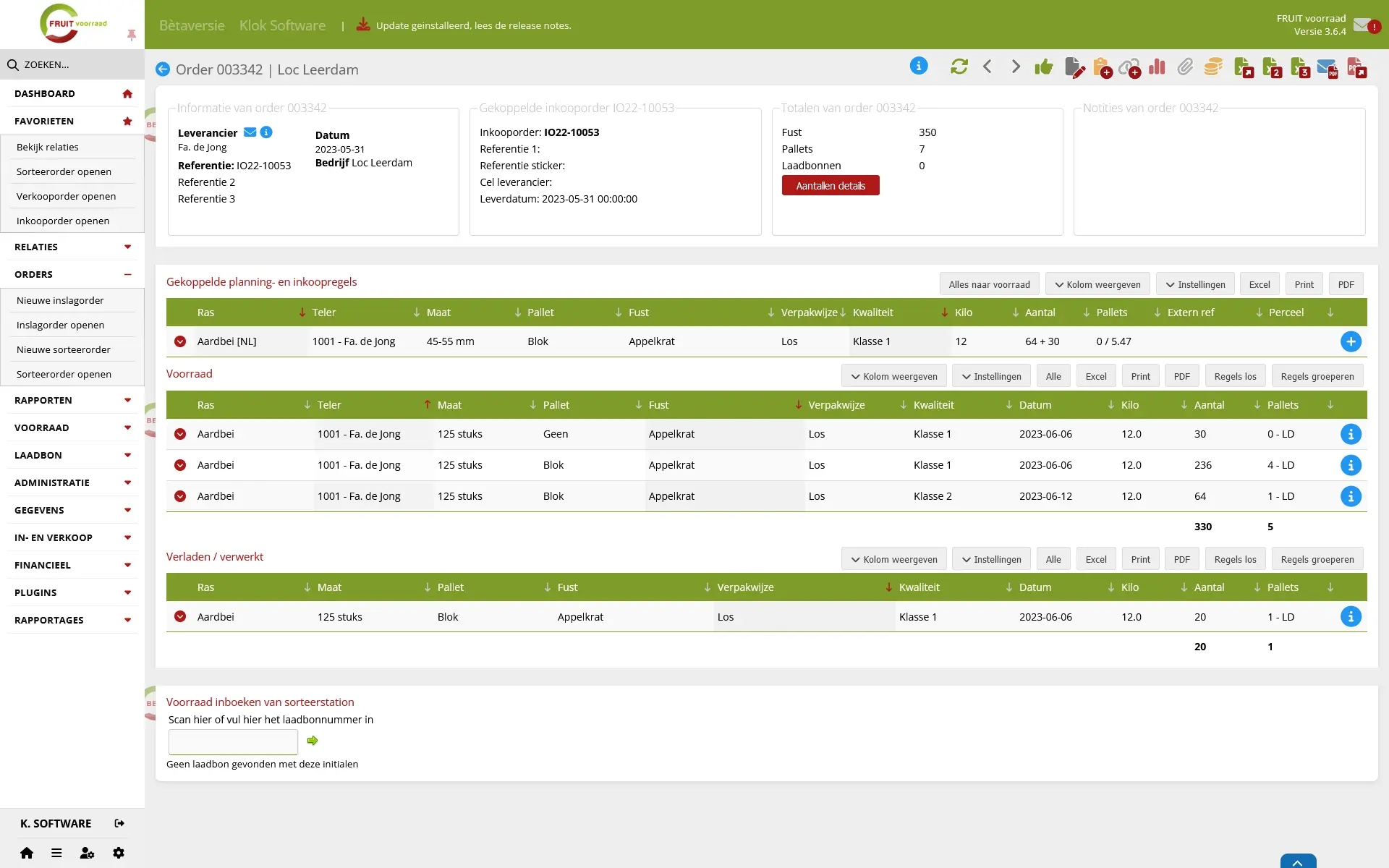This screenshot has width=1389, height=868.
Task: Edit order with the document pencil icon
Action: coord(1075,67)
